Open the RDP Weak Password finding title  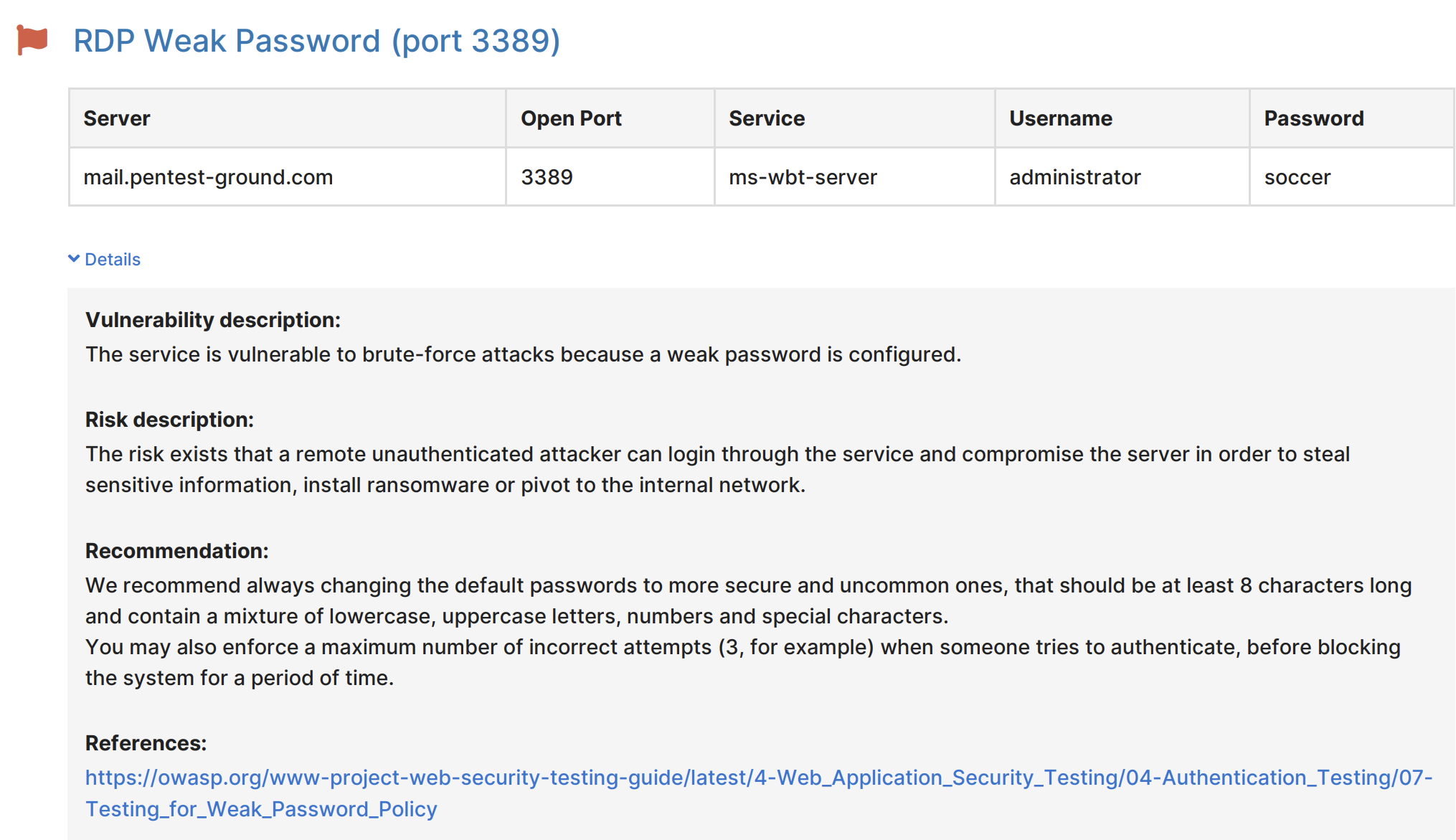tap(316, 42)
